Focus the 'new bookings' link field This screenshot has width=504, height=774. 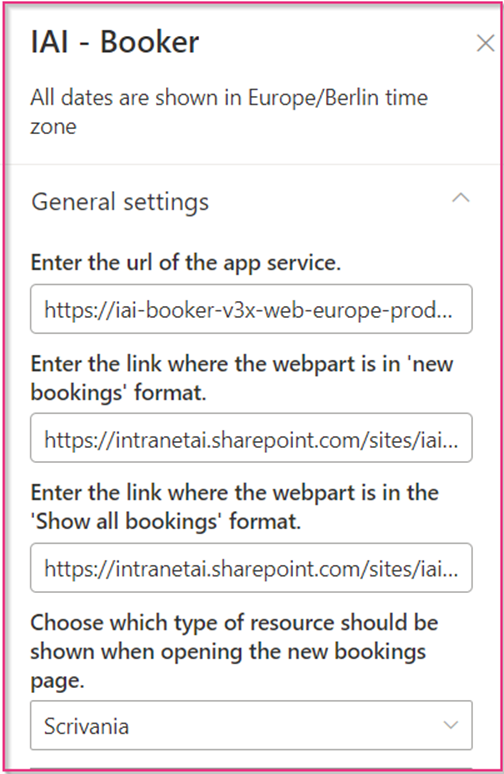coord(251,438)
